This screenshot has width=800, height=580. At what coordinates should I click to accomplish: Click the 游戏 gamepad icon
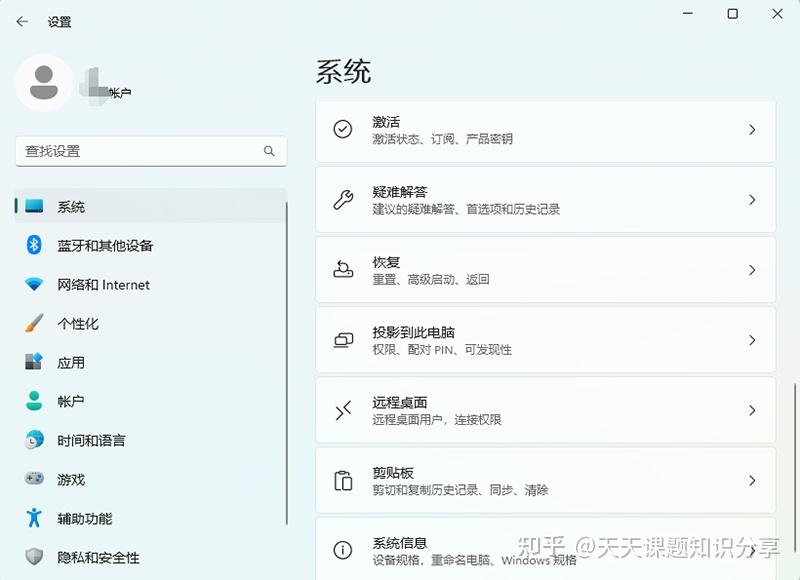(34, 478)
